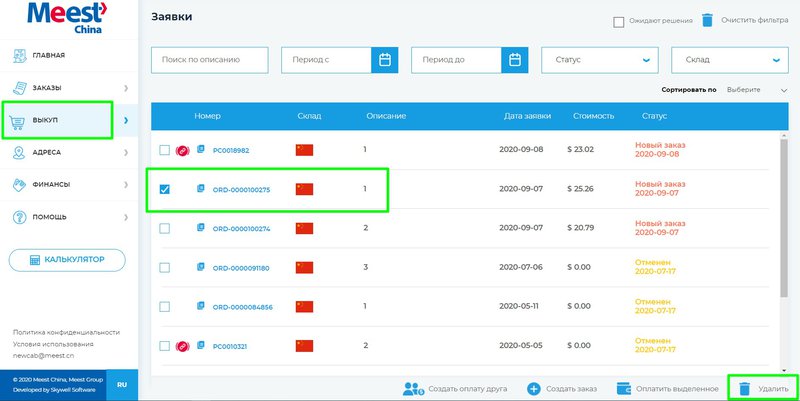Image resolution: width=800 pixels, height=401 pixels.
Task: Expand Помощь menu chevron
Action: click(126, 217)
